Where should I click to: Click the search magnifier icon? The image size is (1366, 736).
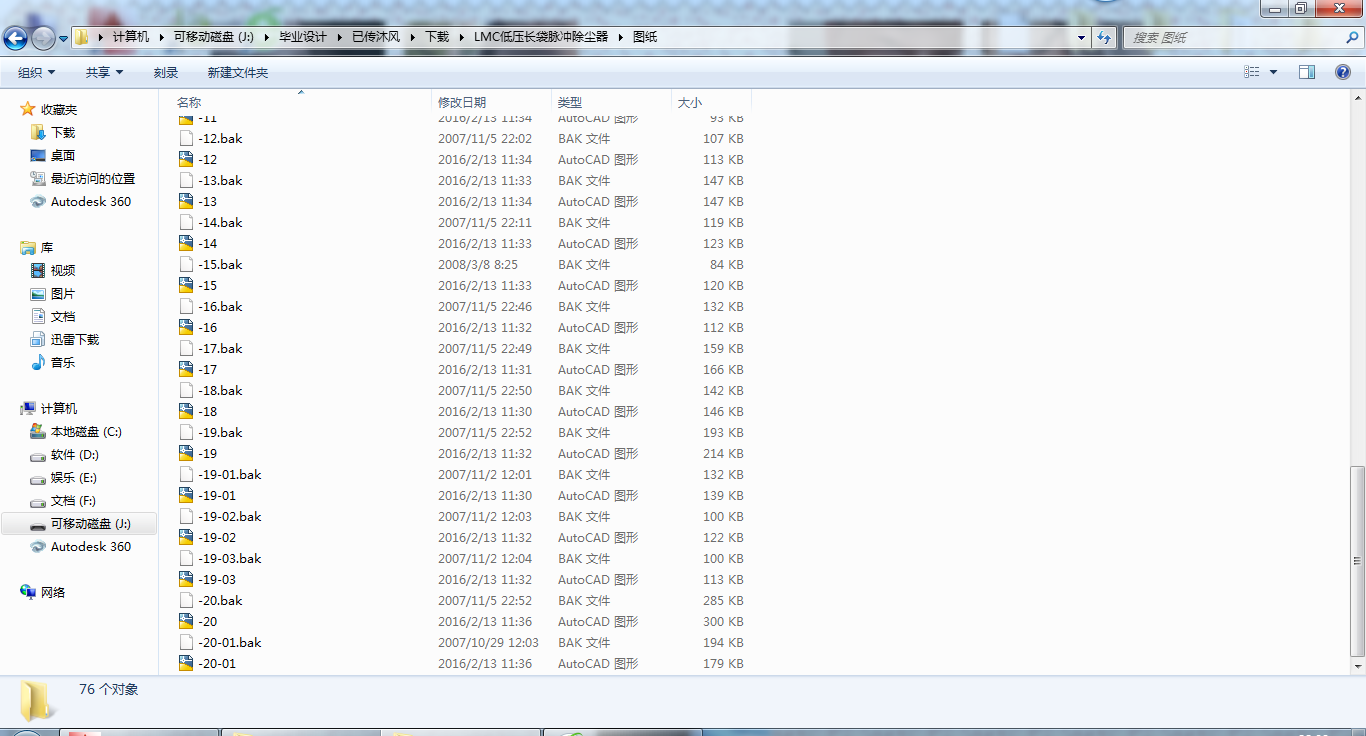1352,37
